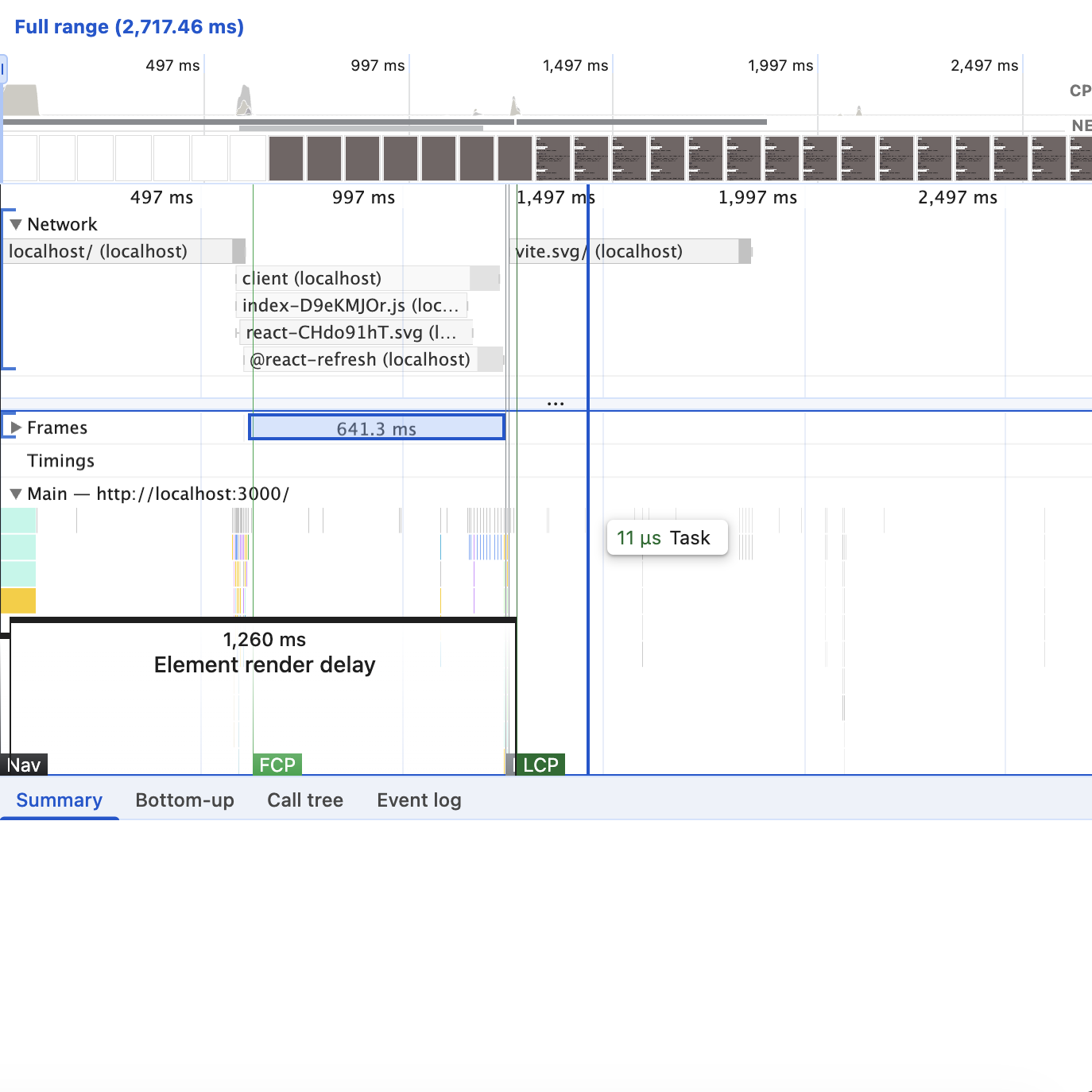This screenshot has height=1092, width=1092.
Task: Click the Full range breadcrumb link
Action: (x=129, y=27)
